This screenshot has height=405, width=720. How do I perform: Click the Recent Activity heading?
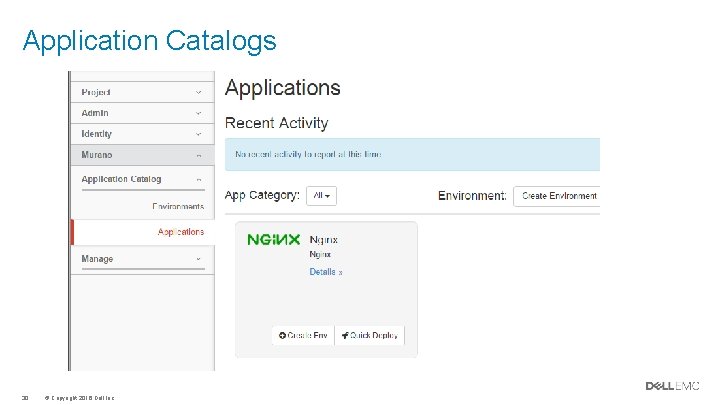(276, 123)
